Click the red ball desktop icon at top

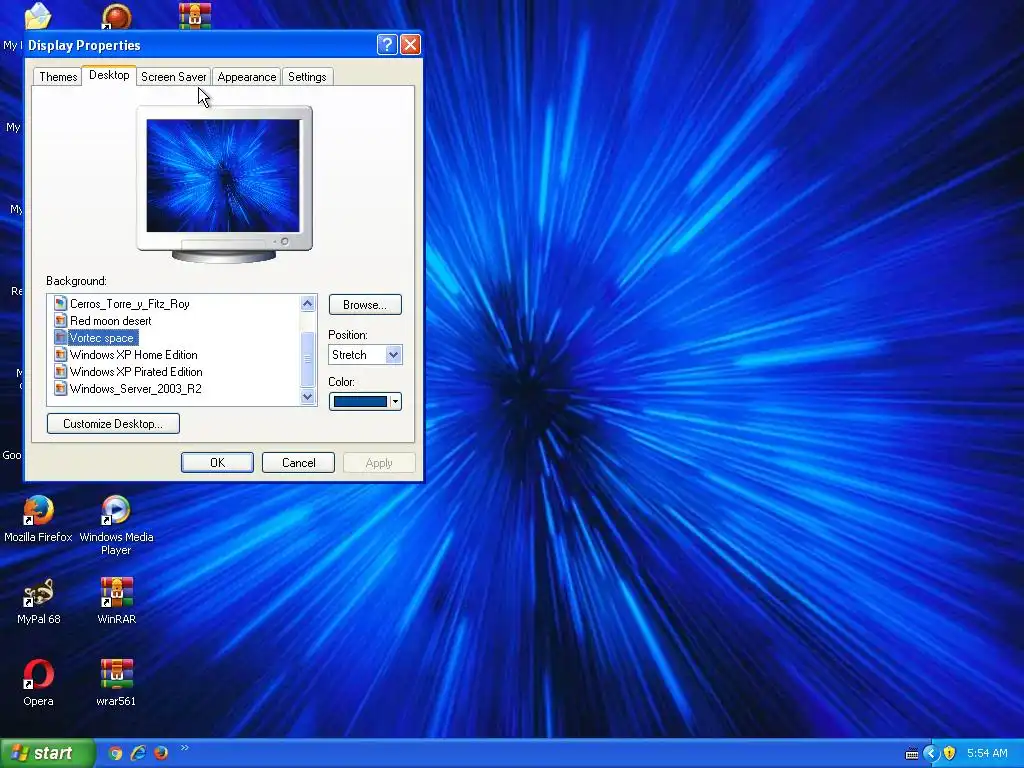tap(116, 16)
